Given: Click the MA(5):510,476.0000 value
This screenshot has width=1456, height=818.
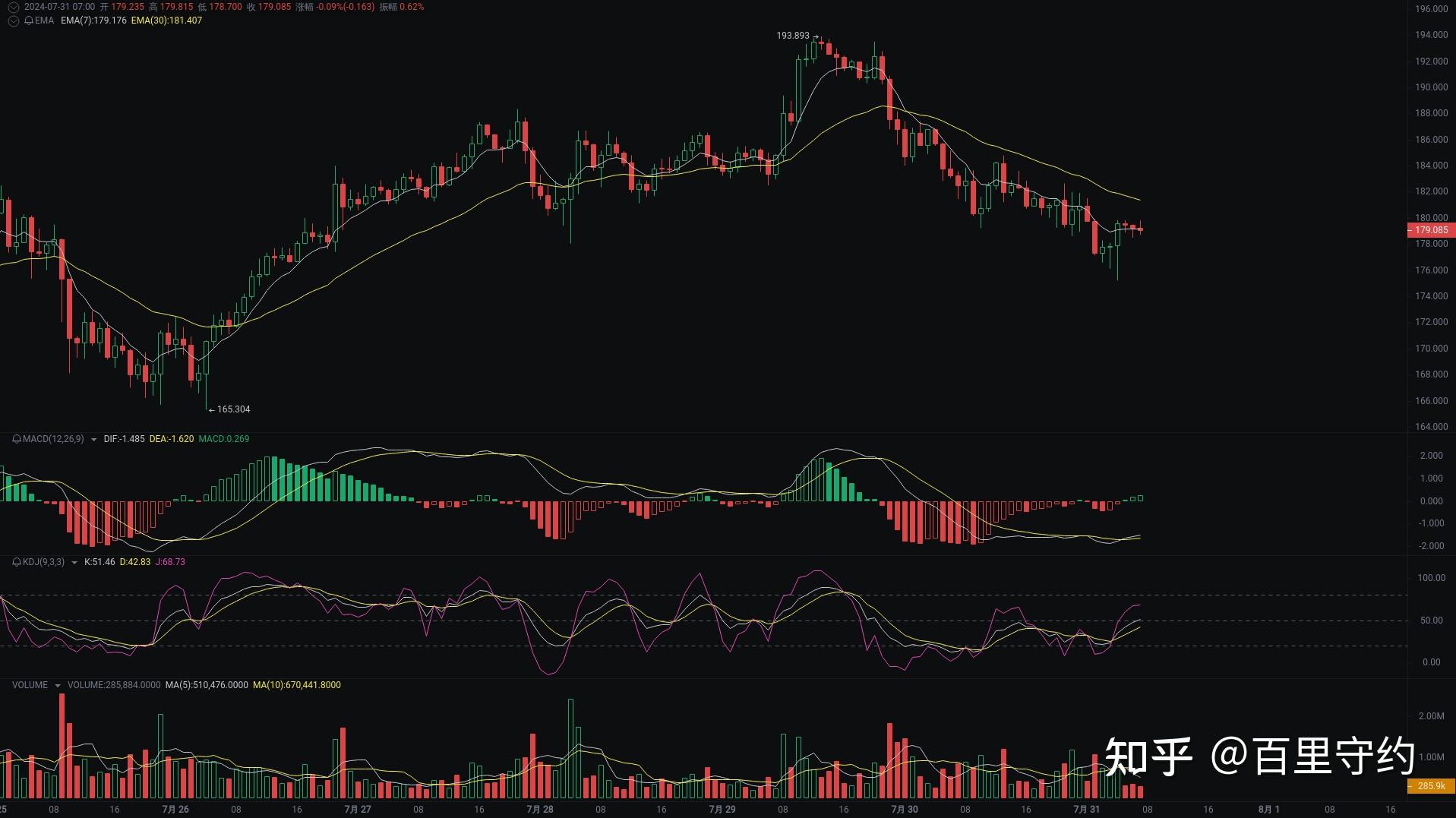Looking at the screenshot, I should click(207, 685).
